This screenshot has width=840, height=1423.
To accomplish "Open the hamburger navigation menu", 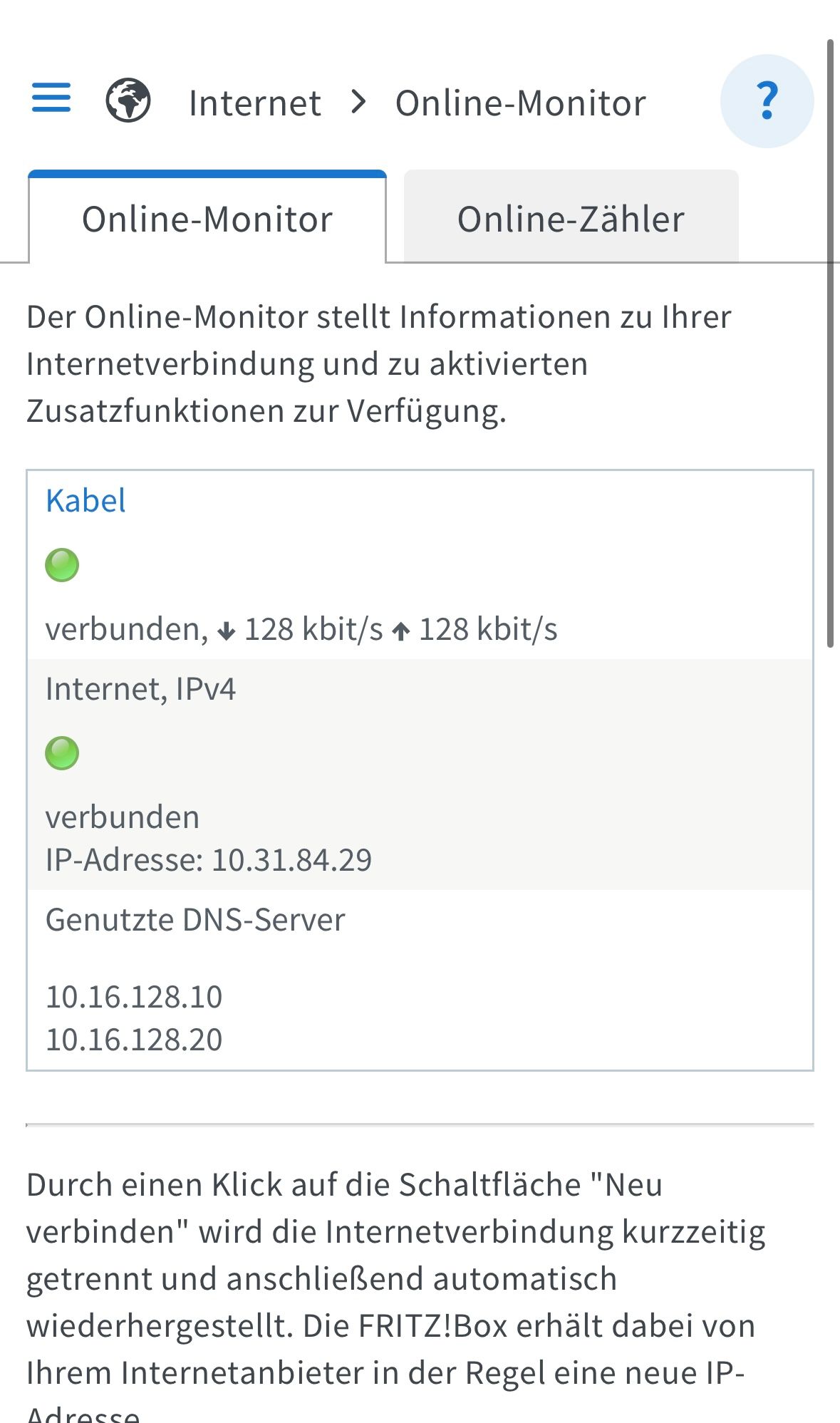I will pos(50,100).
